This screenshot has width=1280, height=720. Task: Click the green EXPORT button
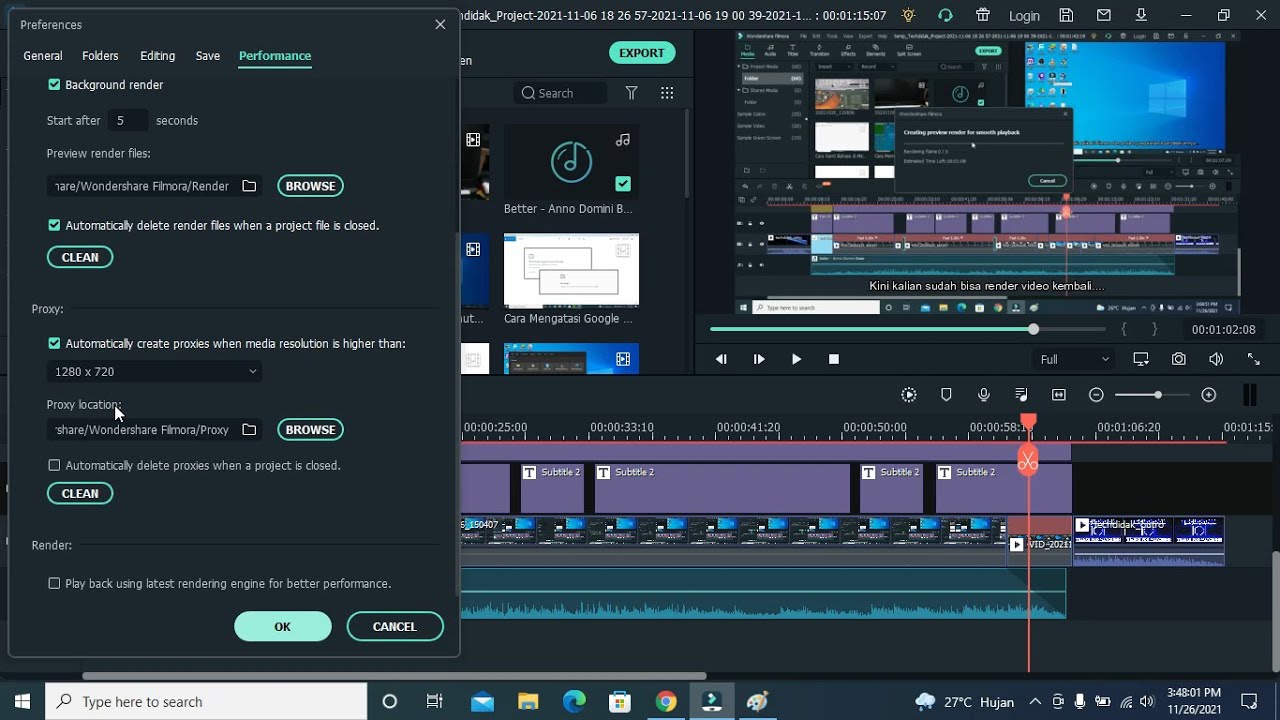pyautogui.click(x=642, y=53)
